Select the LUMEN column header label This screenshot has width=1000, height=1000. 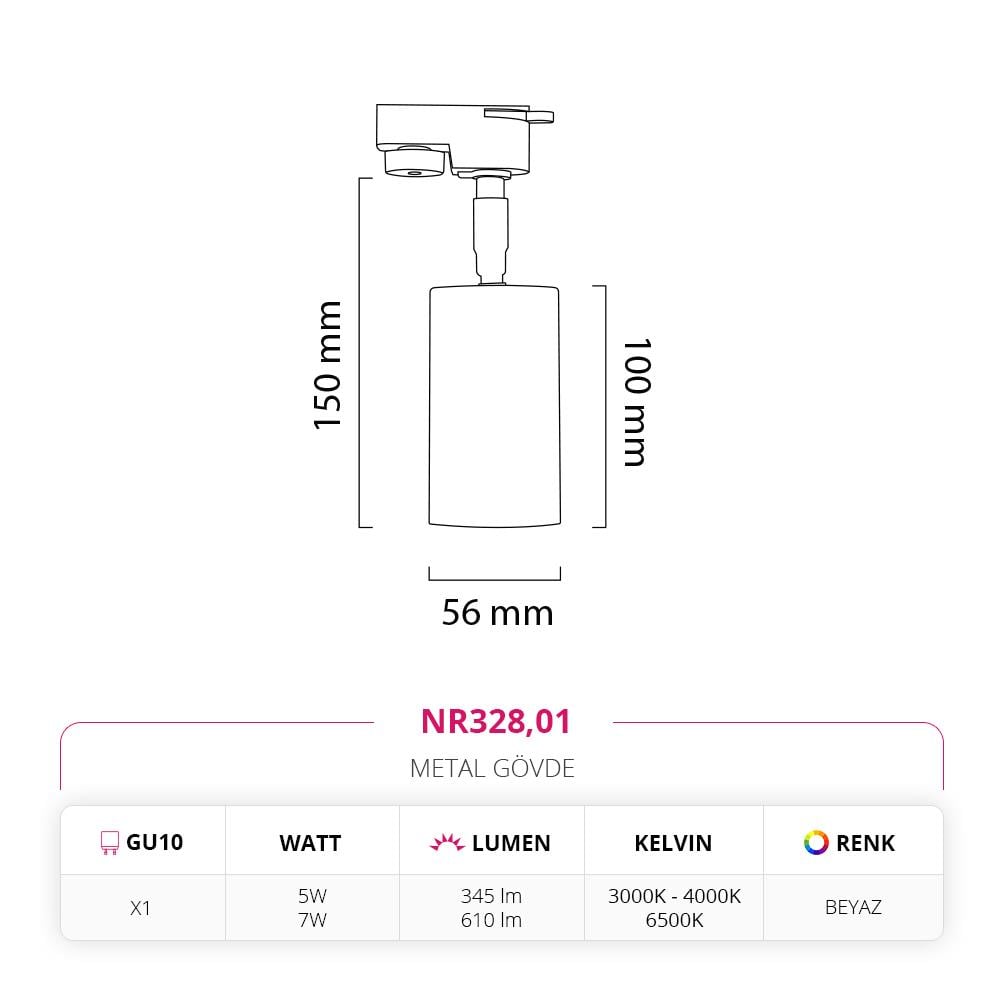pos(511,843)
